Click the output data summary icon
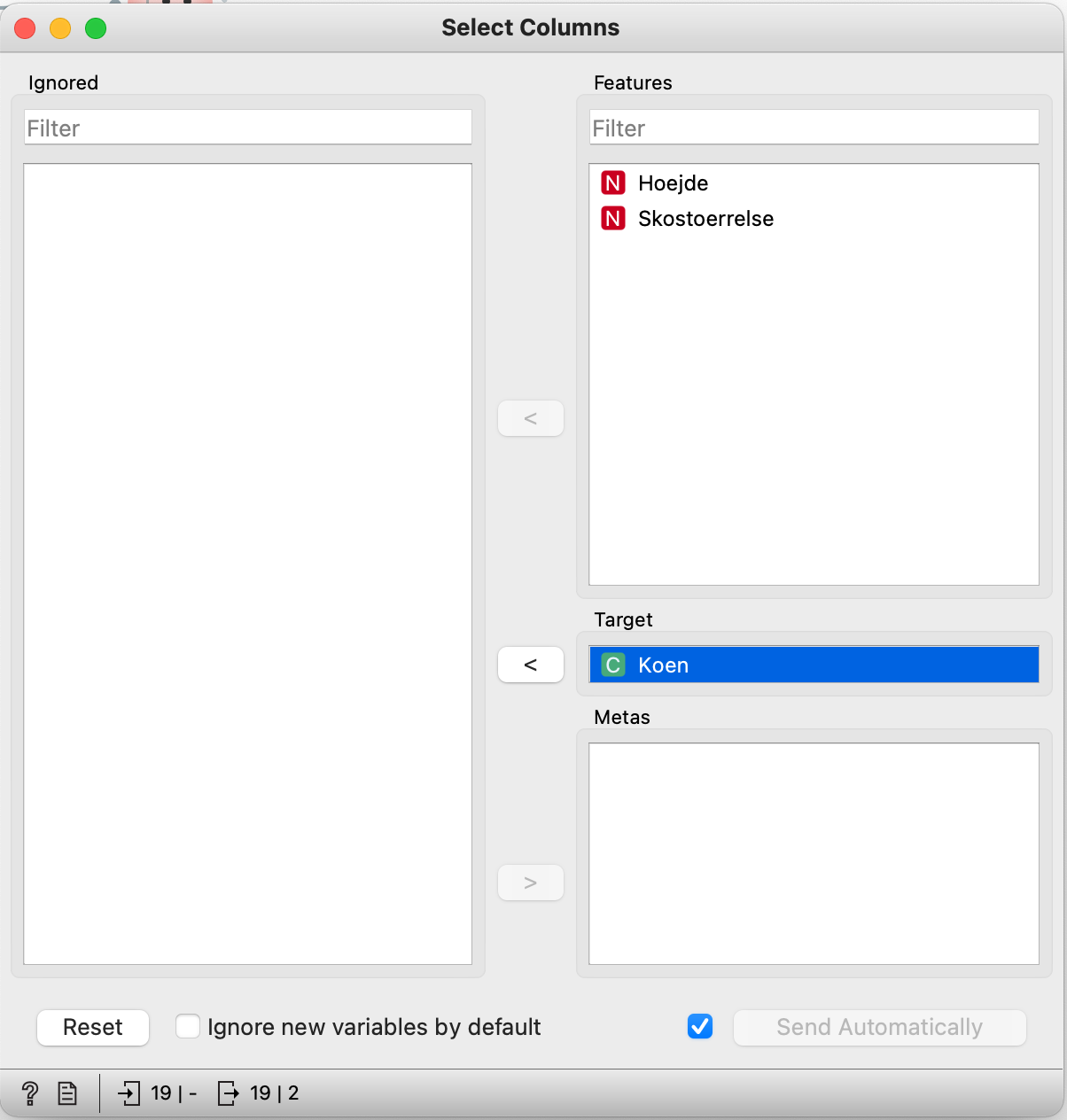Image resolution: width=1067 pixels, height=1120 pixels. tap(229, 1093)
